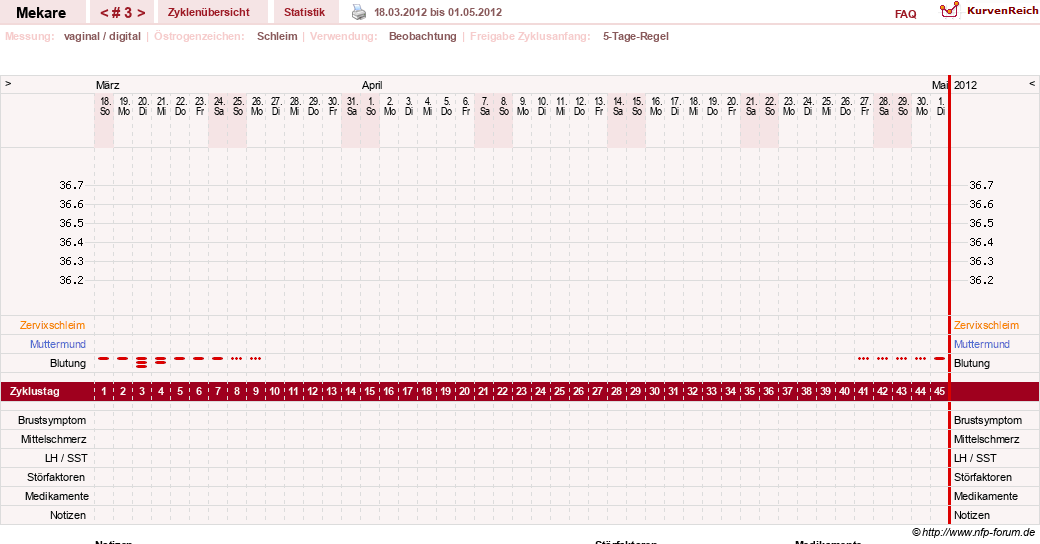Click bleeding marker on cycle day 4
This screenshot has height=544, width=1040.
click(161, 360)
